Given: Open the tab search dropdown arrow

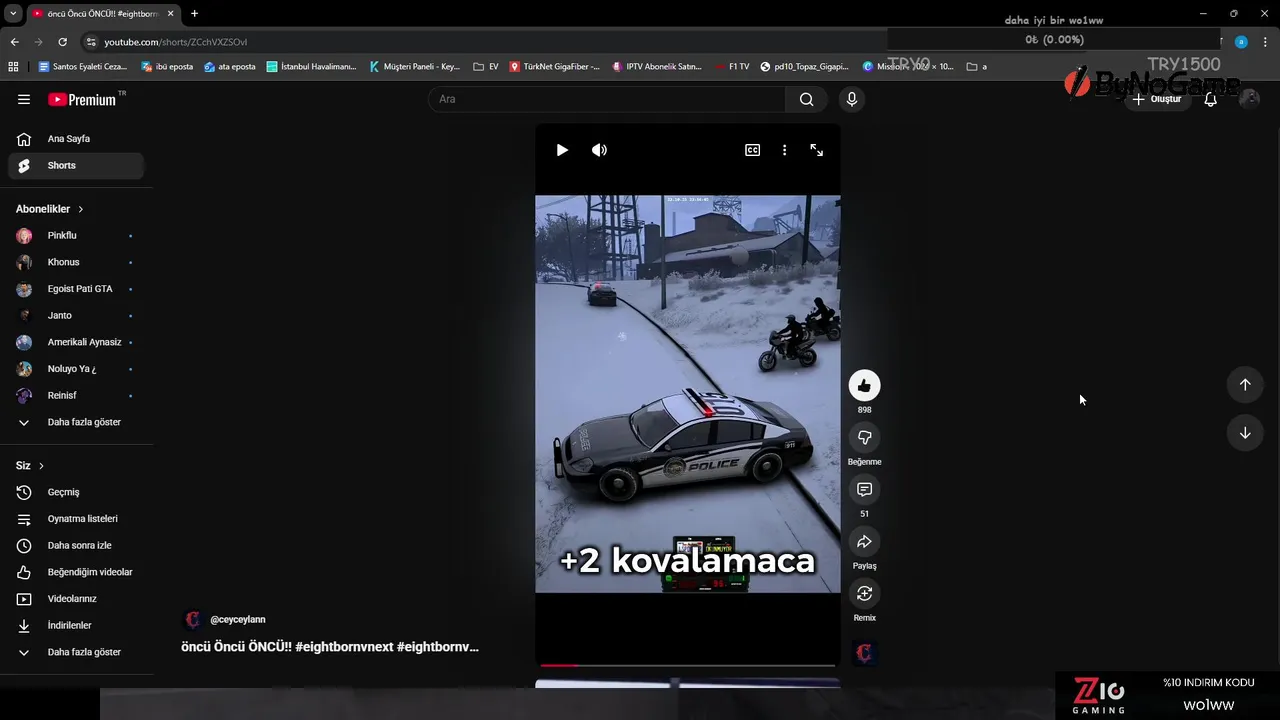Looking at the screenshot, I should click(x=13, y=14).
